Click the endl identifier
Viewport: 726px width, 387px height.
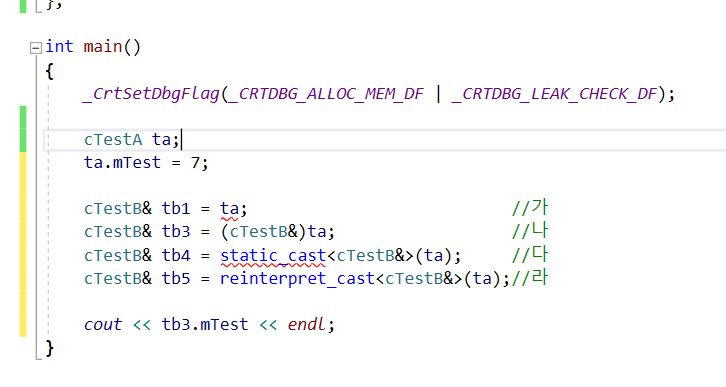point(307,325)
